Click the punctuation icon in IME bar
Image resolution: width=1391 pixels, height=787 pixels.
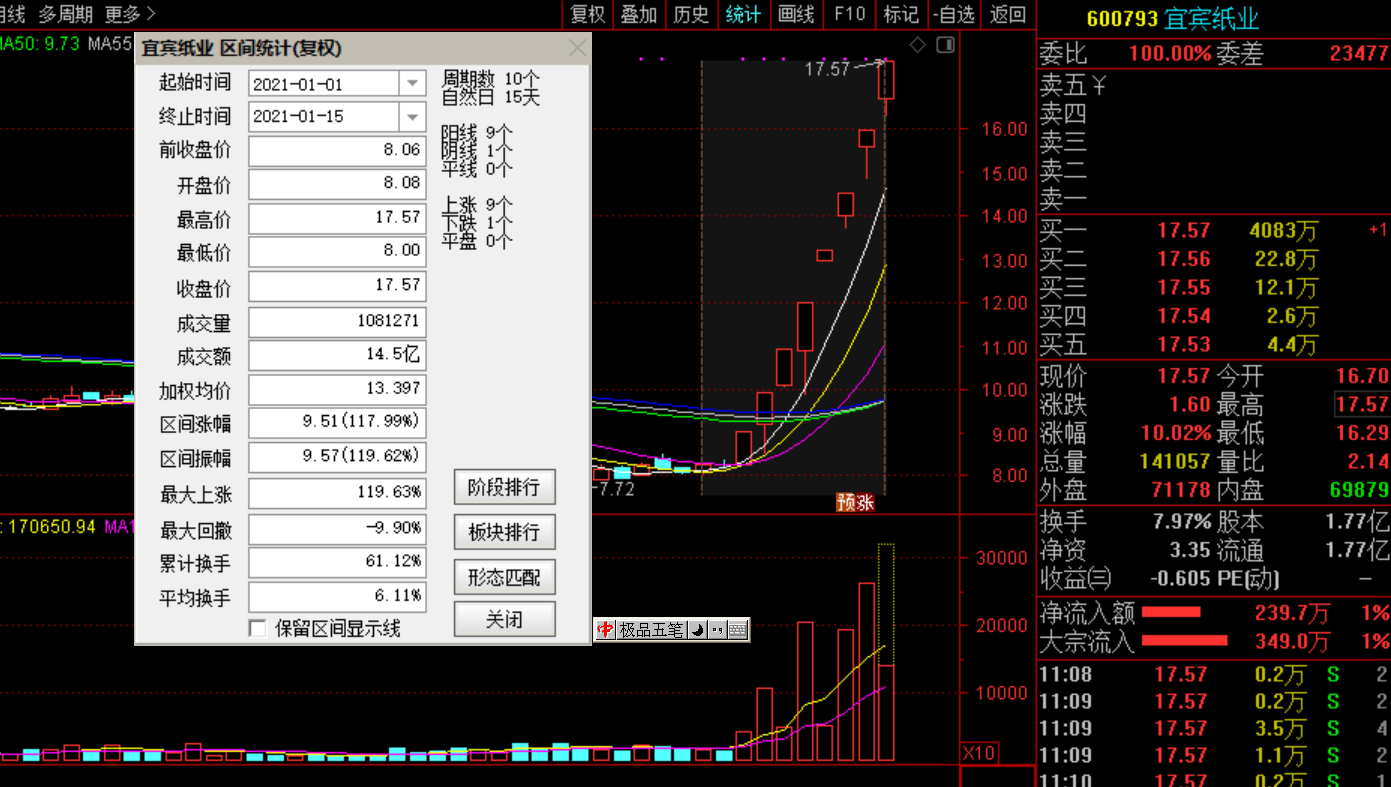tap(717, 630)
